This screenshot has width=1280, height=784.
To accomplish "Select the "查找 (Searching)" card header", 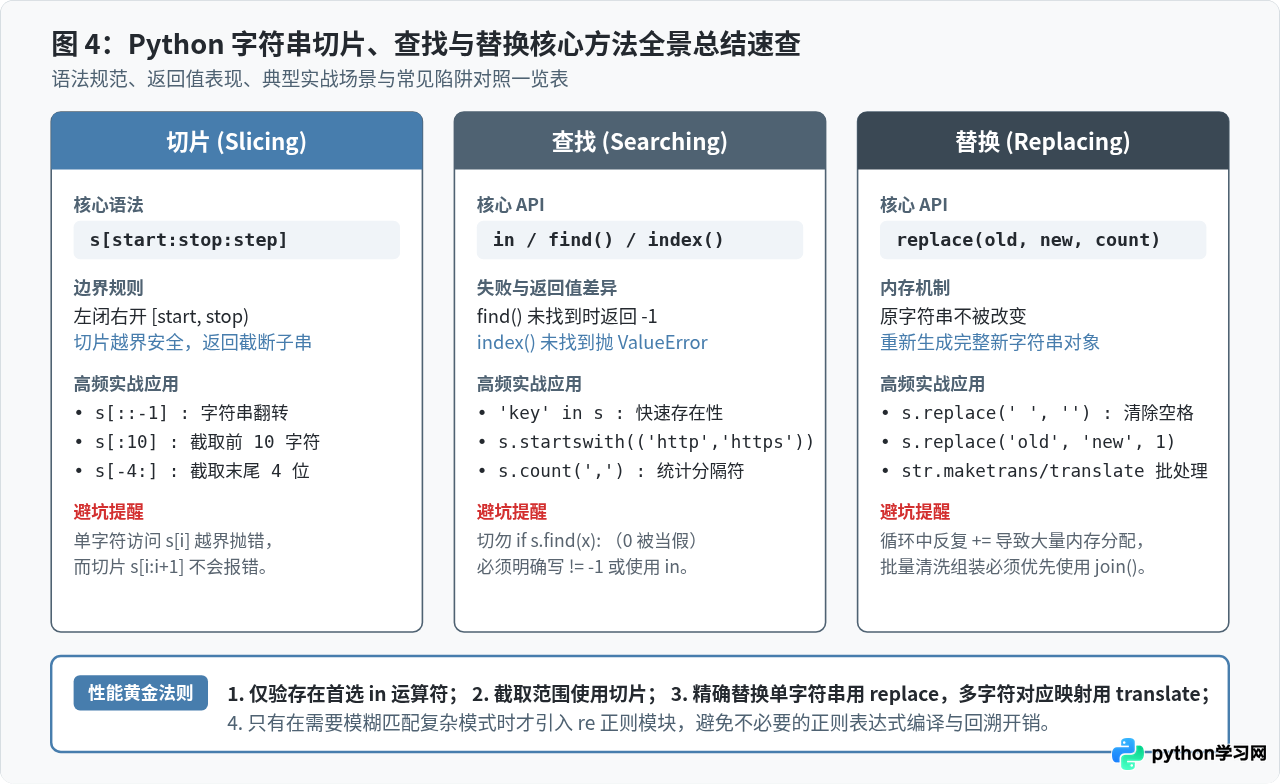I will (x=640, y=141).
